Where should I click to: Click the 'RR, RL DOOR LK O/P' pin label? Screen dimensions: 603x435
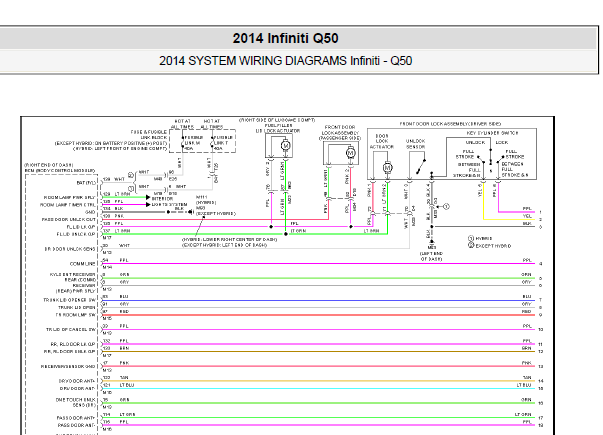click(x=73, y=344)
